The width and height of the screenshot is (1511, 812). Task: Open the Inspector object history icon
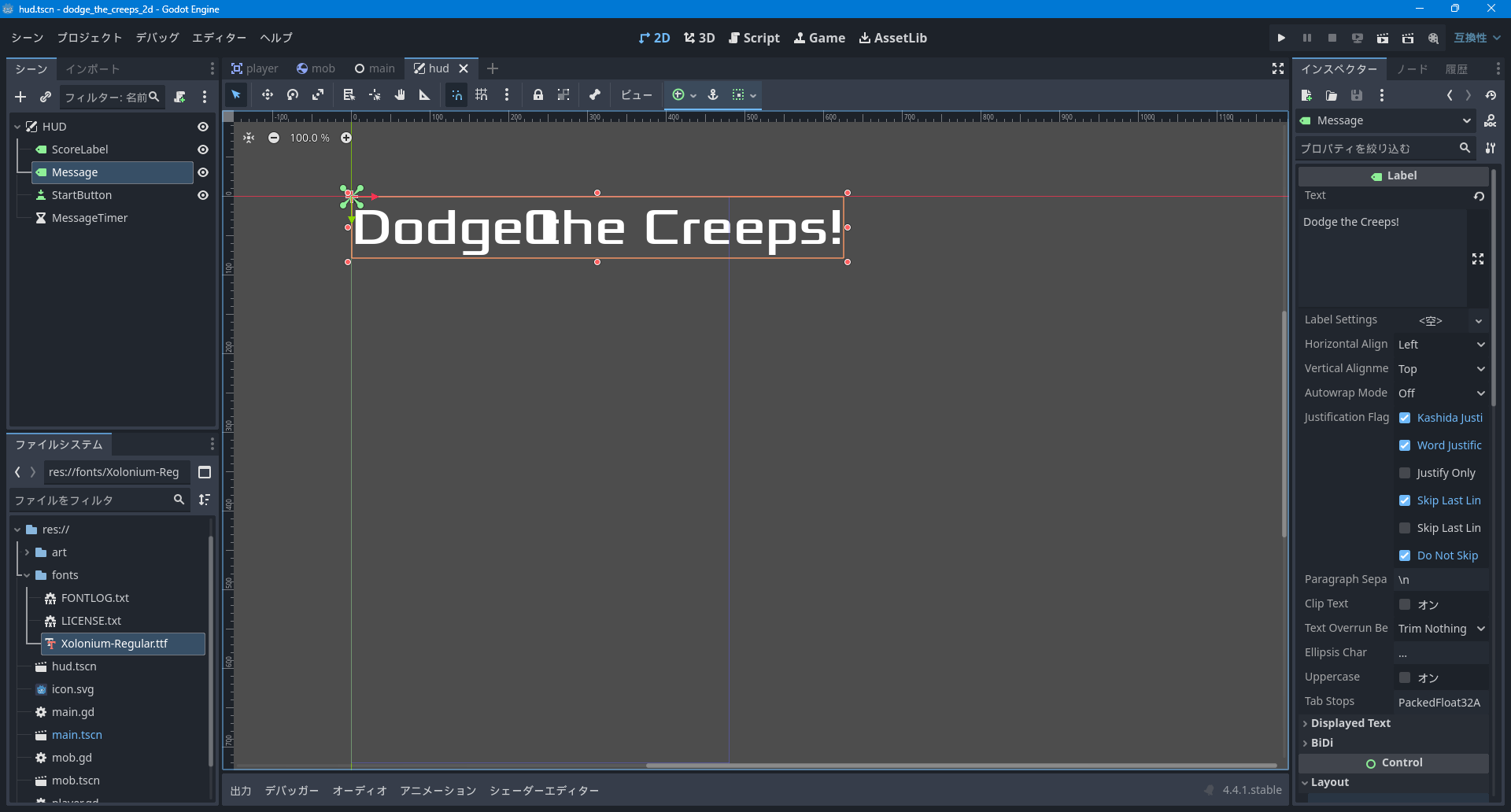coord(1491,95)
